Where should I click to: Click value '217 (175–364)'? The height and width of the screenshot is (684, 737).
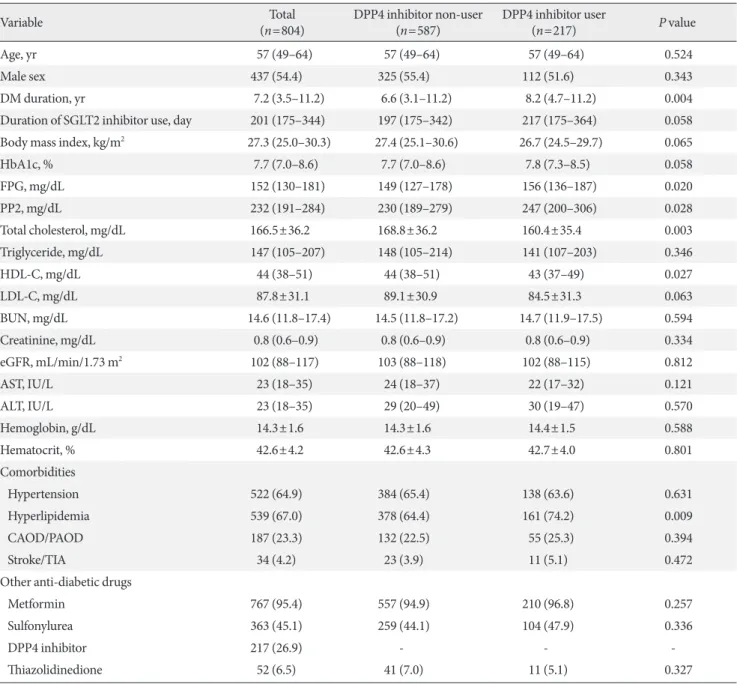pyautogui.click(x=559, y=120)
